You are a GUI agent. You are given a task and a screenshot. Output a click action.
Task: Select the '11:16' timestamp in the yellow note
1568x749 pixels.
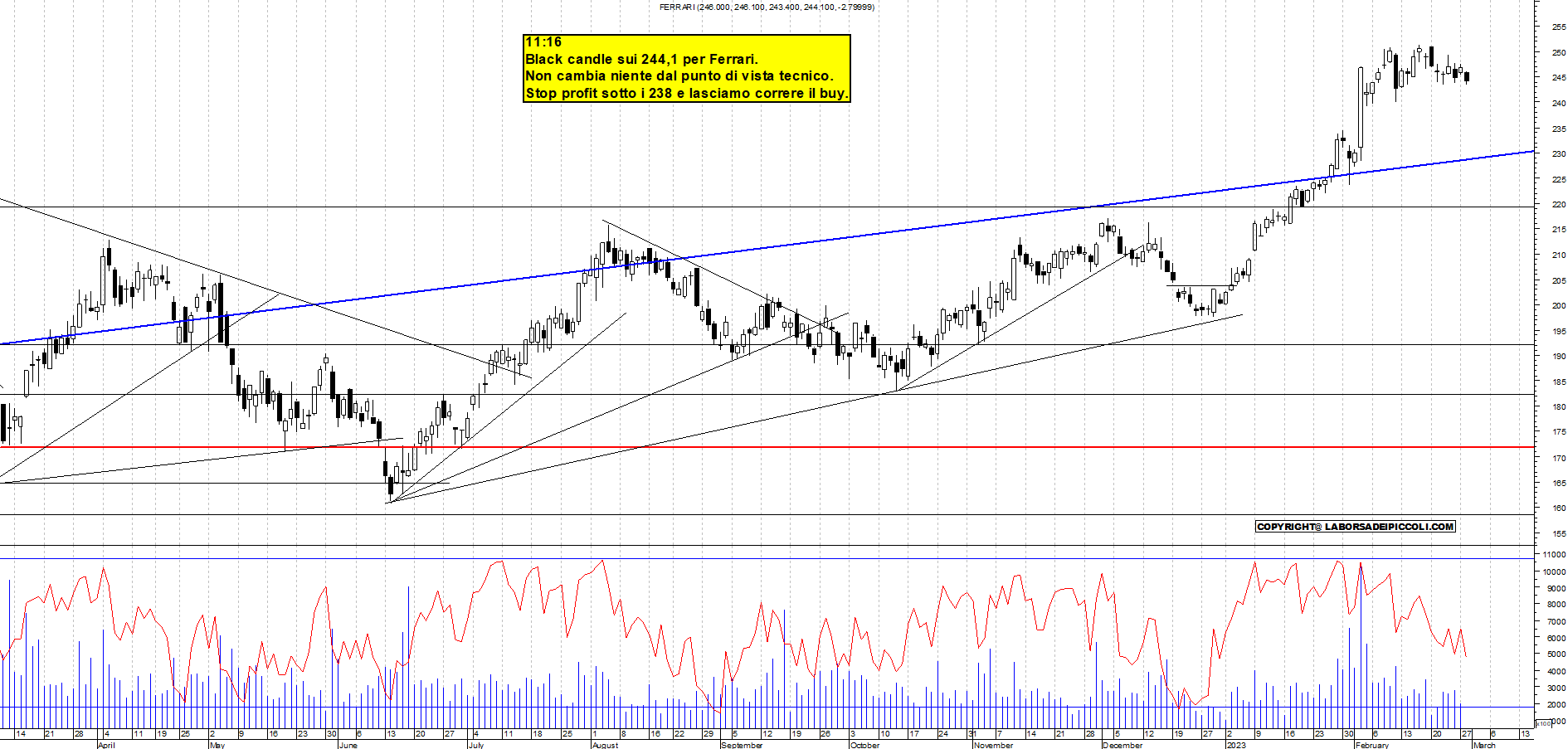[x=543, y=42]
